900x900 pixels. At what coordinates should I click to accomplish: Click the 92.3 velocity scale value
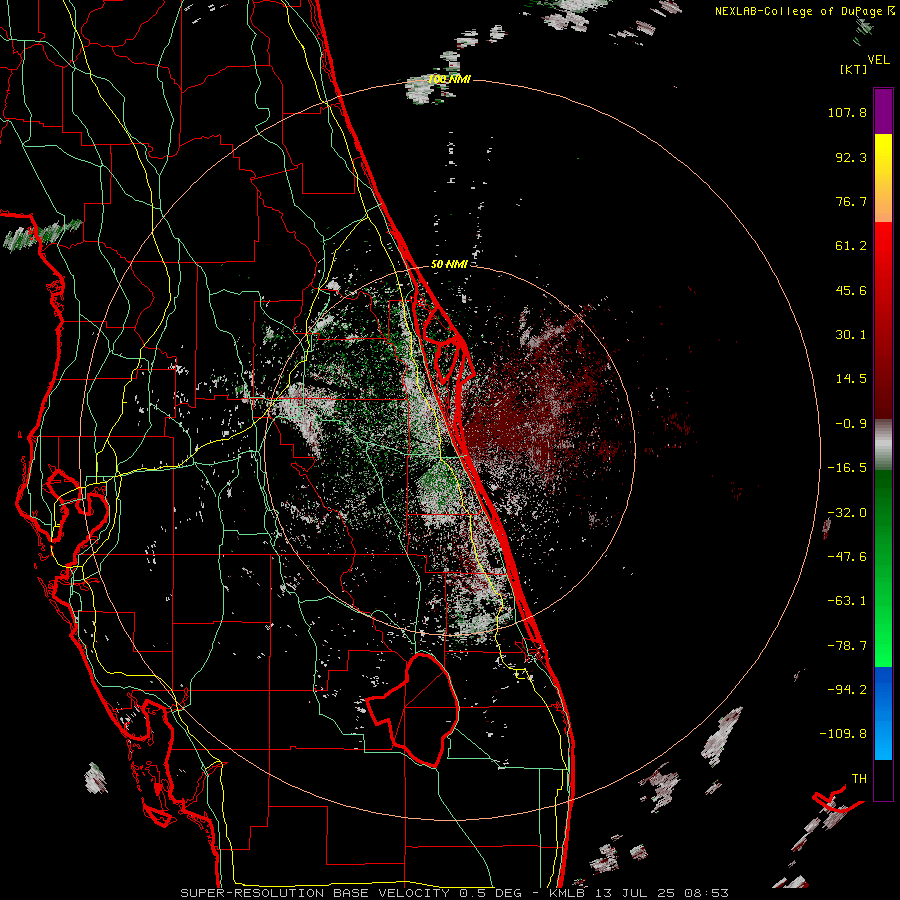coord(851,157)
